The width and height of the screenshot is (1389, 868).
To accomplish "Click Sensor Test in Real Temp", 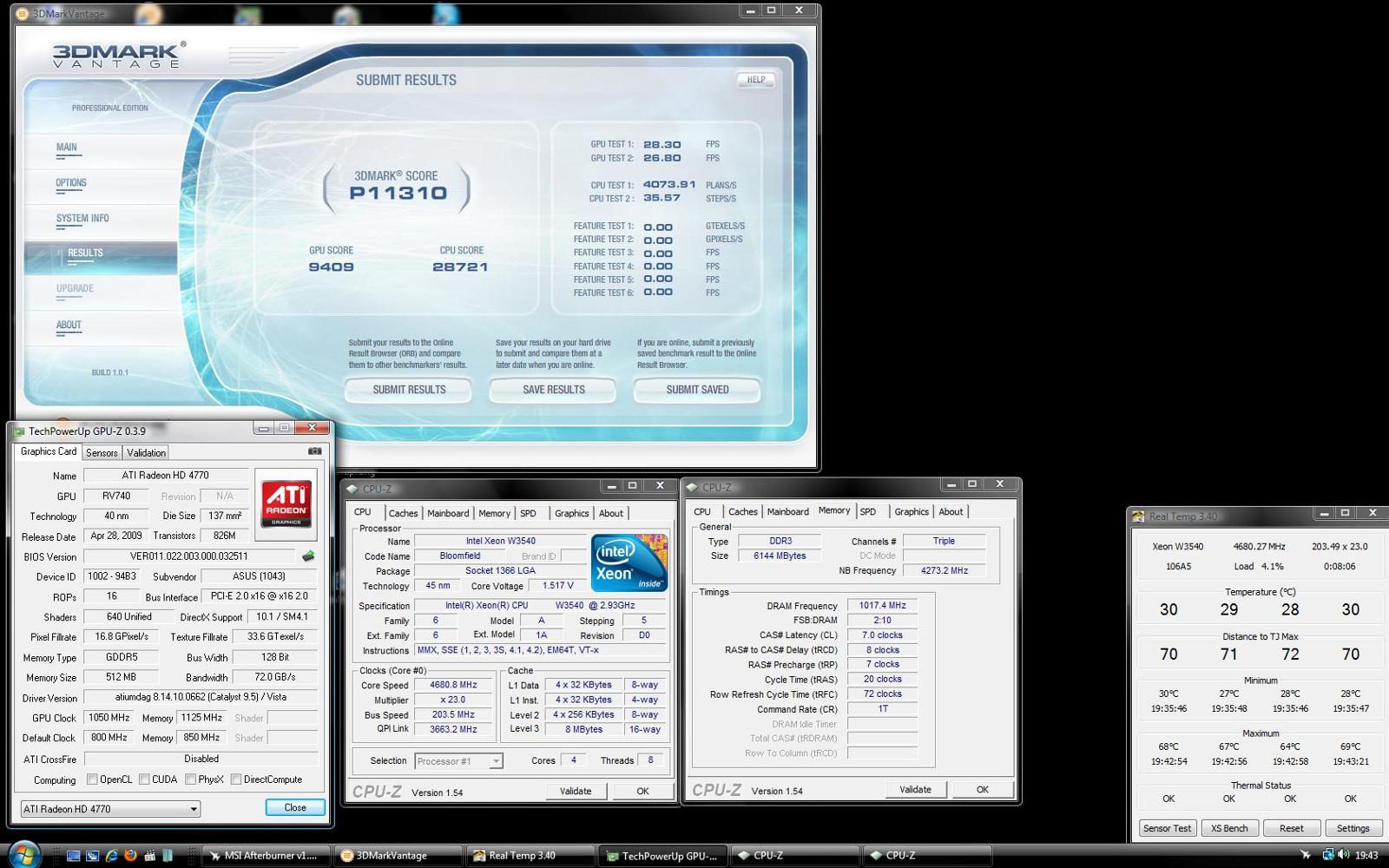I will click(x=1167, y=828).
